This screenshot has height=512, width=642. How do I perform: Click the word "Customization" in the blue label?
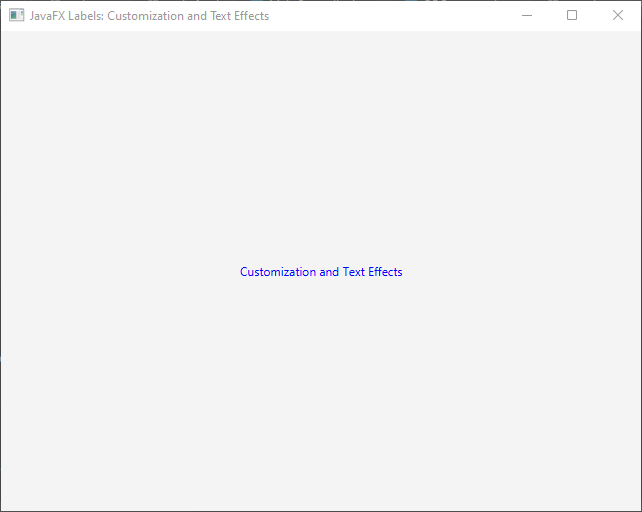(278, 272)
